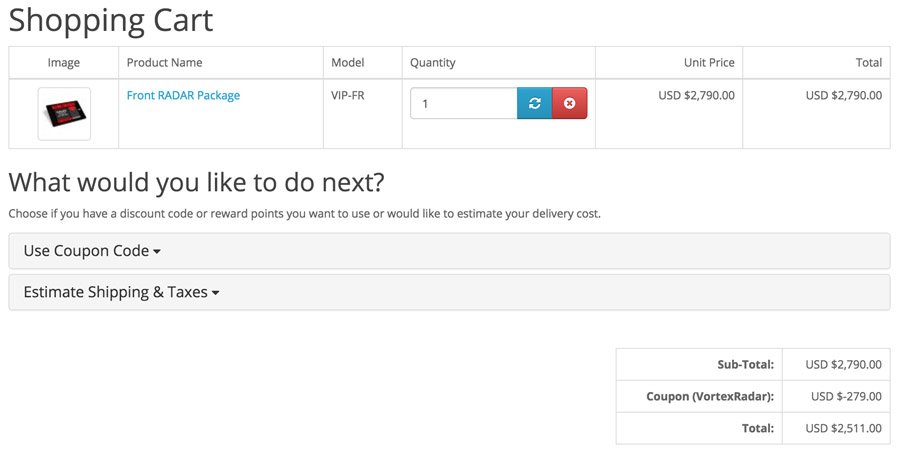Remove item with red X icon

pyautogui.click(x=569, y=103)
